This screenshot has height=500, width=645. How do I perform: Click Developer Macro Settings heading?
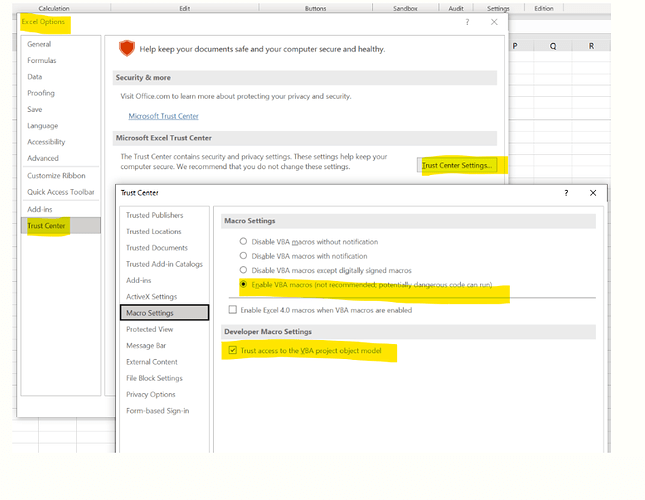pos(268,331)
